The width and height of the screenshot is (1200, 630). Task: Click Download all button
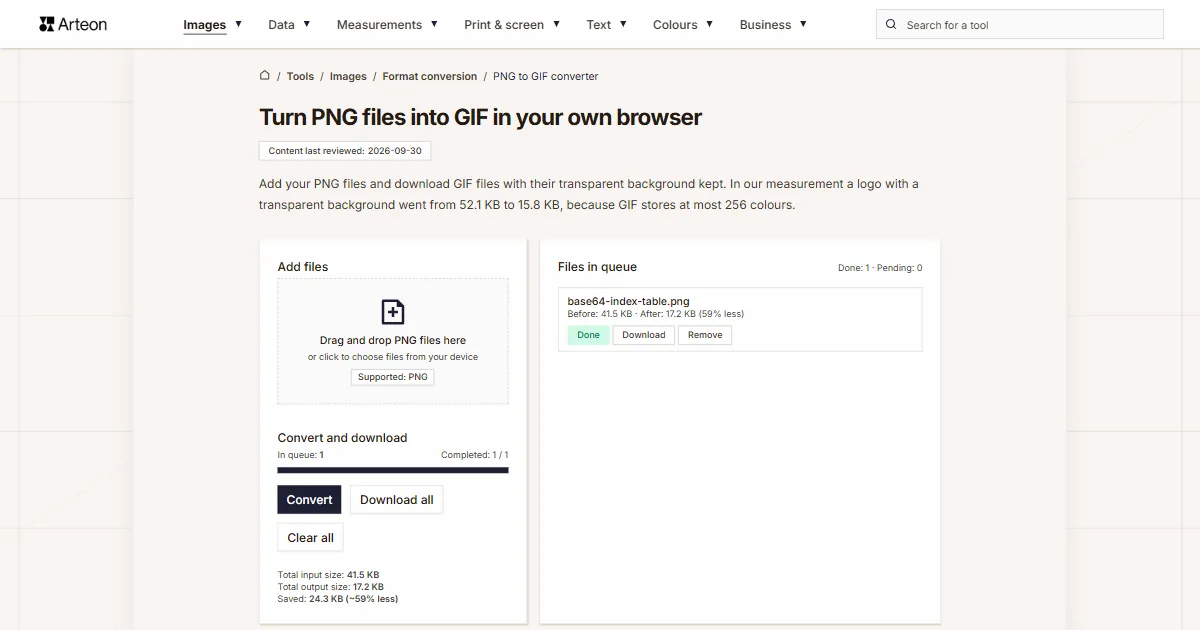(397, 500)
